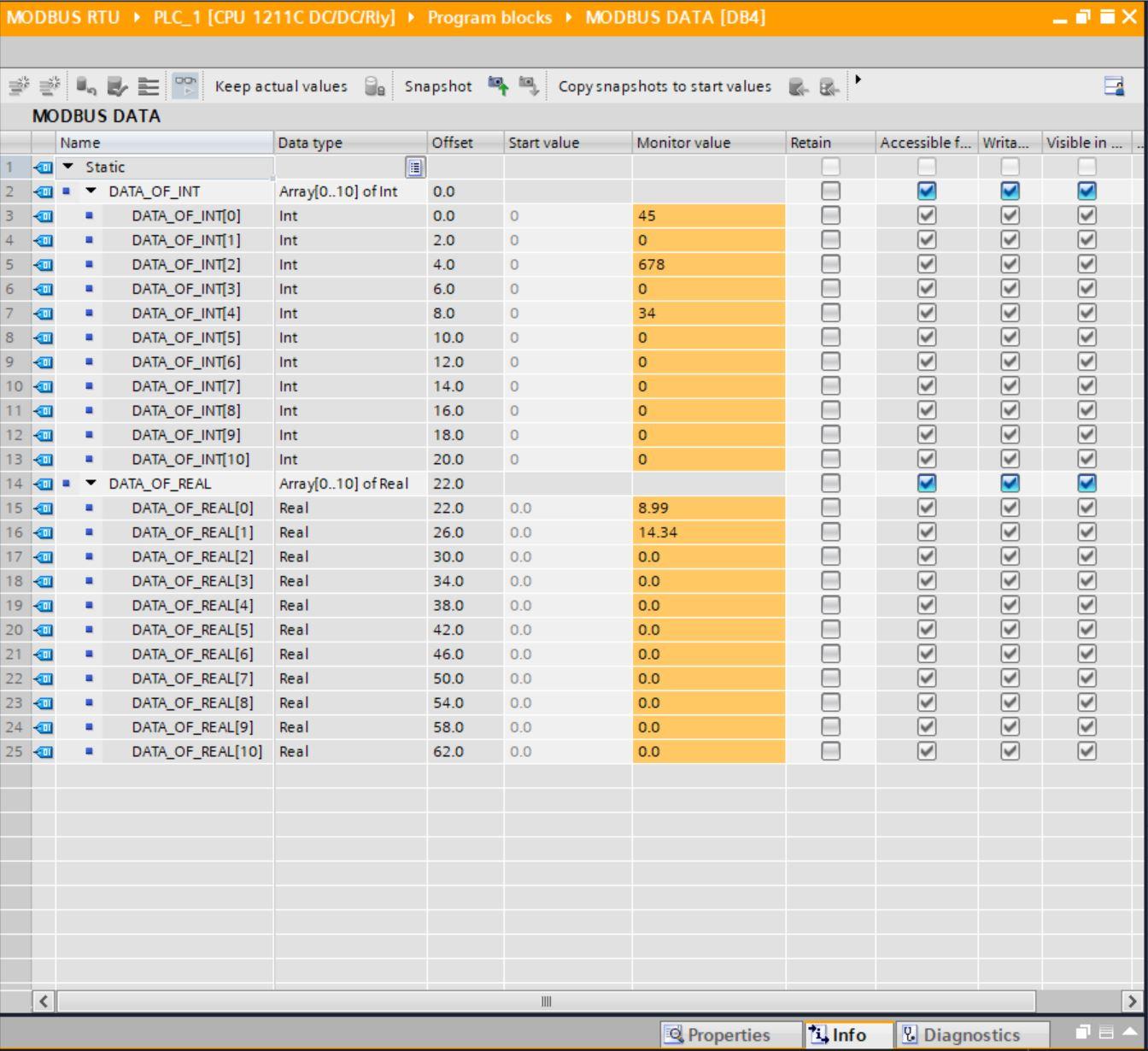This screenshot has height=1051, width=1148.
Task: Click the horizontal scrollbar right arrow
Action: tap(1133, 1001)
